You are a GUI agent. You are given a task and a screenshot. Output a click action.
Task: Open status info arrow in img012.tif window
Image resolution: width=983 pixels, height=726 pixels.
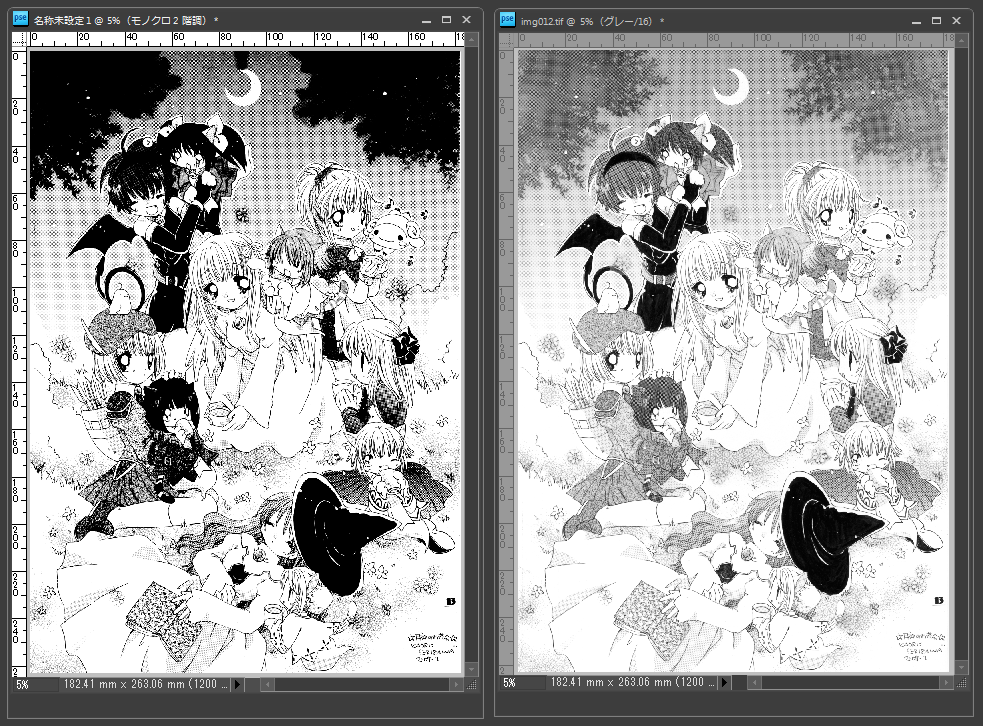point(724,682)
